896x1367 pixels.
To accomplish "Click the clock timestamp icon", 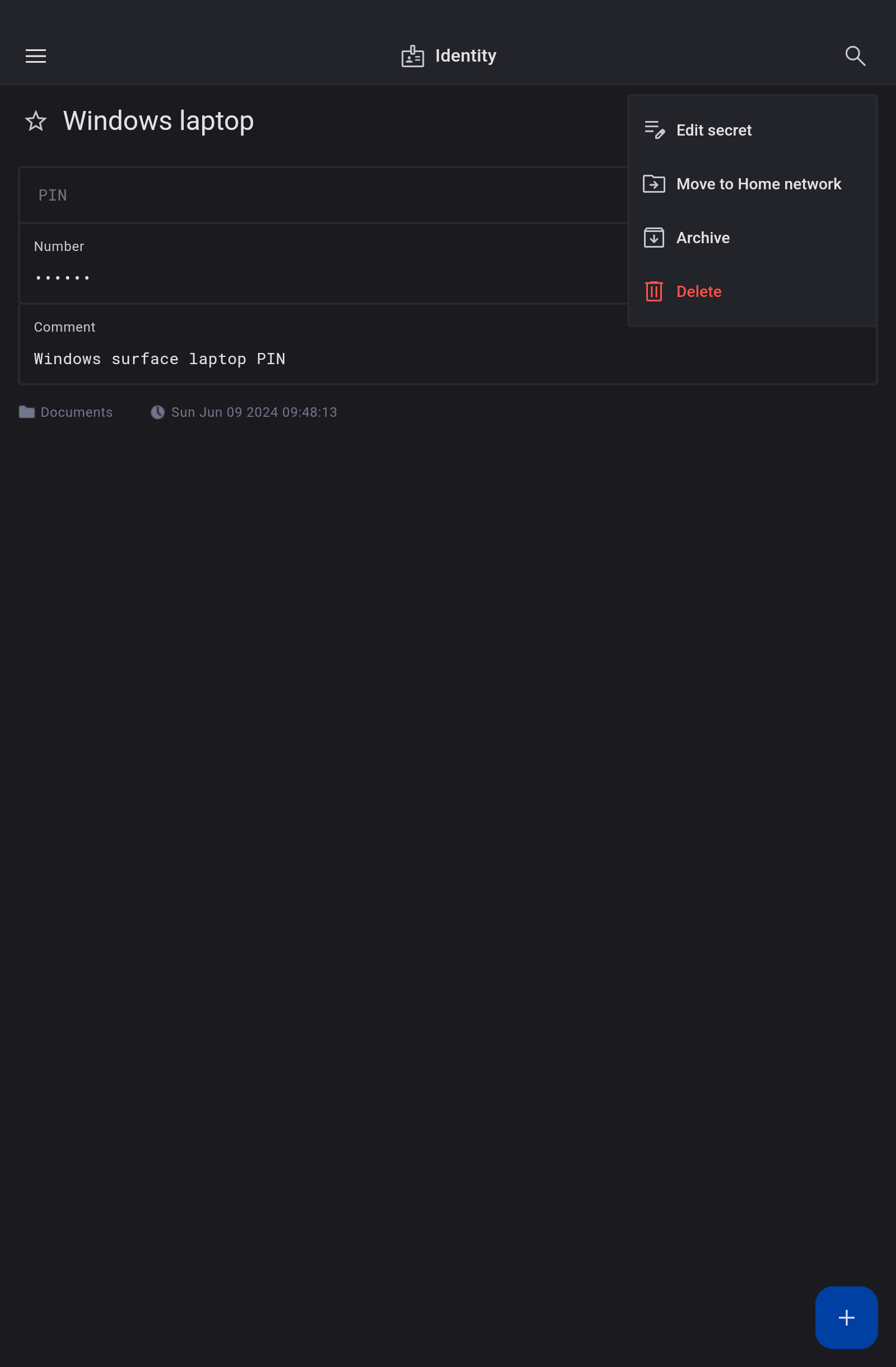I will pos(157,412).
